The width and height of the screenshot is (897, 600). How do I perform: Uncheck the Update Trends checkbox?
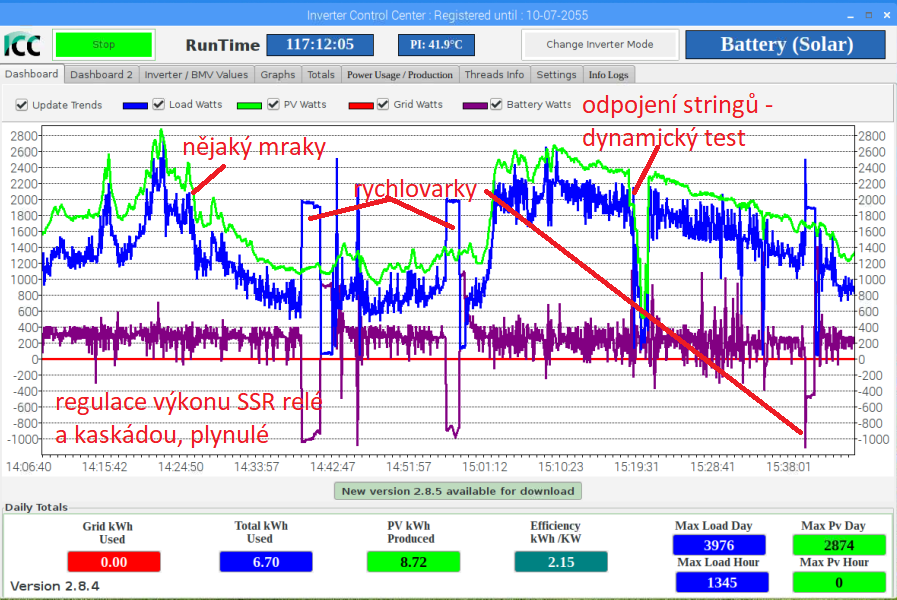tap(22, 105)
